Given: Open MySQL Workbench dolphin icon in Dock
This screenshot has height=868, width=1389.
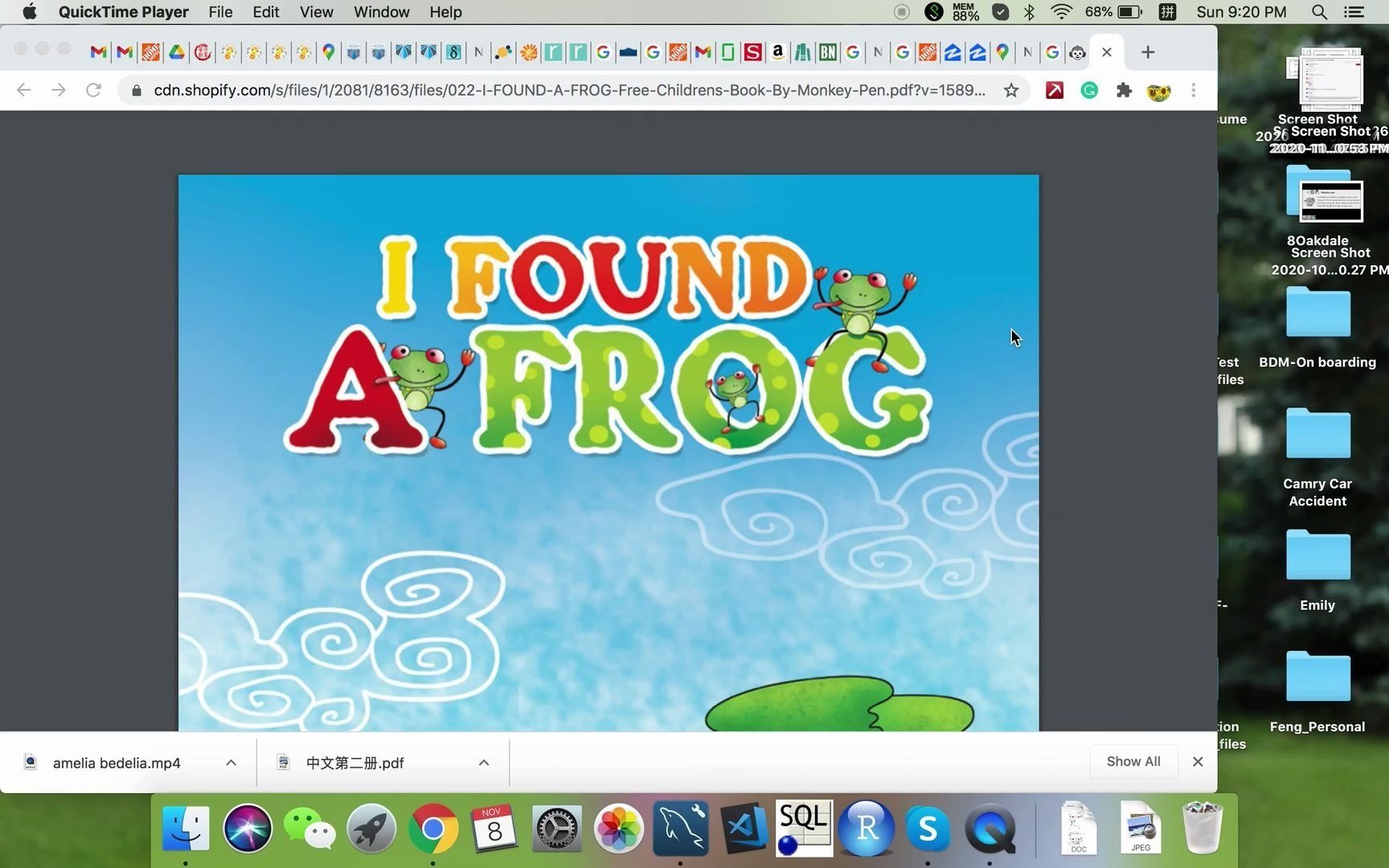Looking at the screenshot, I should click(680, 828).
